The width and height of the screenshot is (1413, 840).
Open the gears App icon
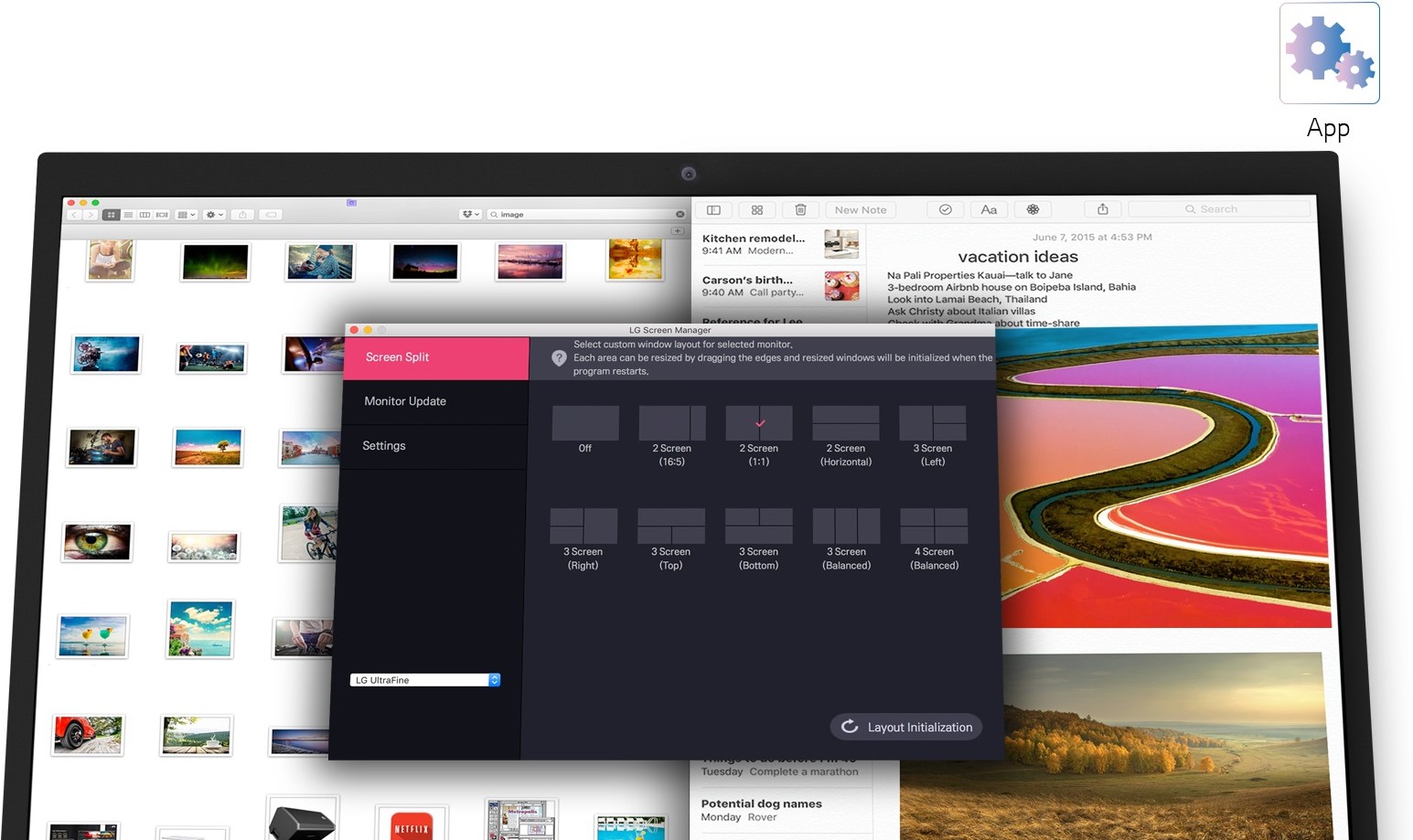click(1330, 53)
